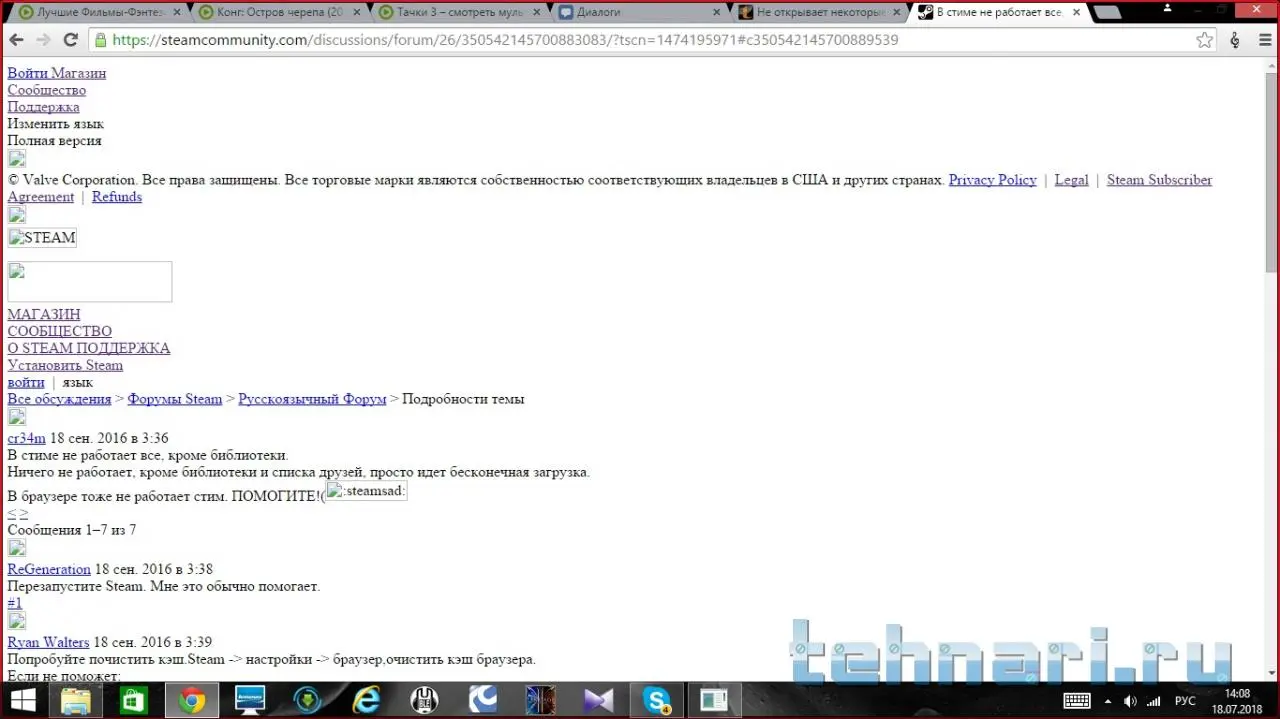Open the Chrome menu (three dots)

point(1264,40)
